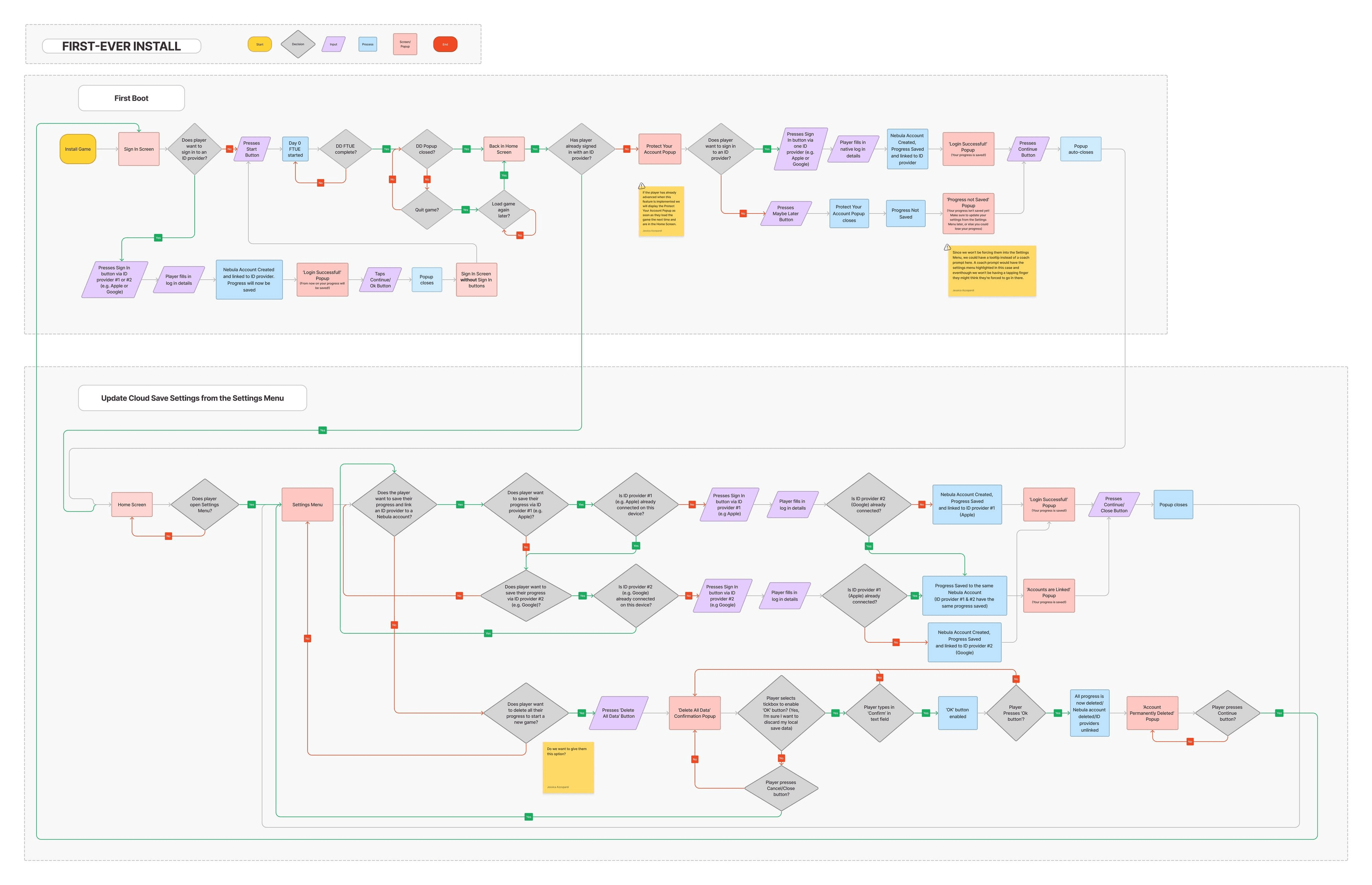Screen dimensions: 1372x885
Task: Select save progress via ID provider #1 decision
Action: pyautogui.click(x=526, y=505)
